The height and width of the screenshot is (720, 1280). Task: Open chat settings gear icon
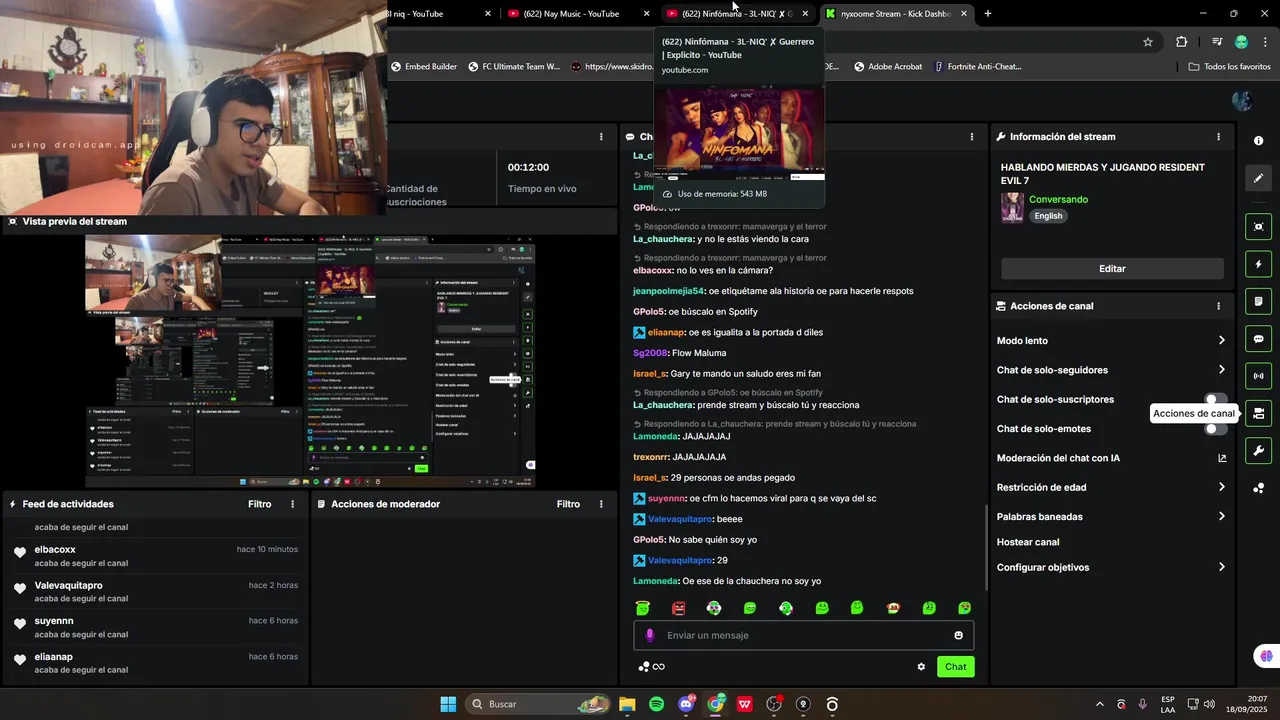pyautogui.click(x=921, y=667)
